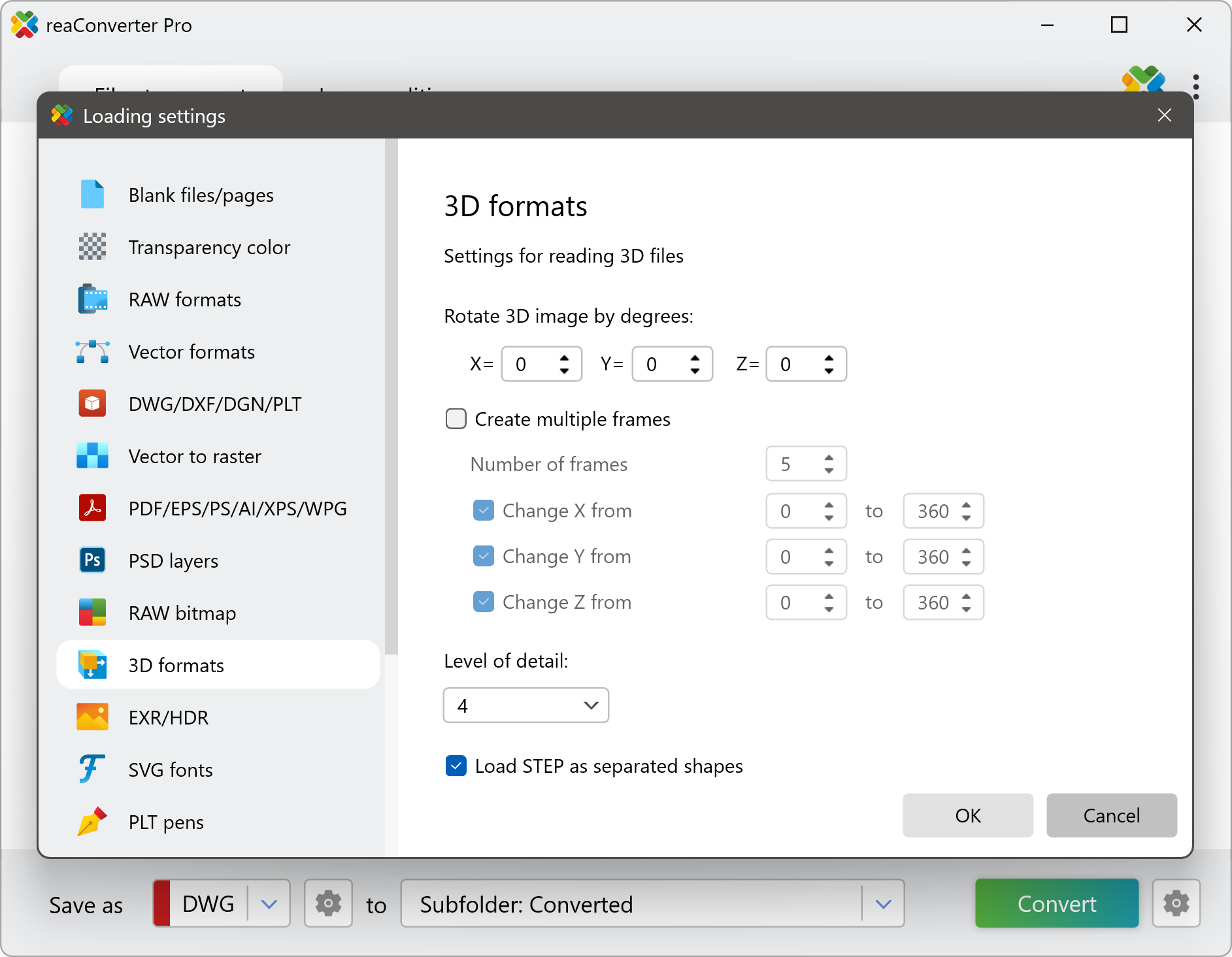Select the Blank files/pages settings icon

(92, 194)
